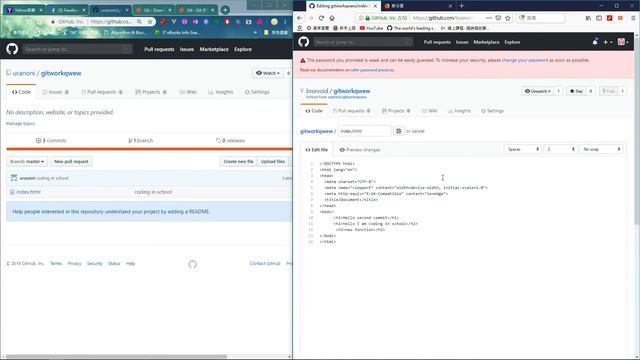This screenshot has height=360, width=640.
Task: Open the Projects tab in left repo
Action: tap(151, 92)
